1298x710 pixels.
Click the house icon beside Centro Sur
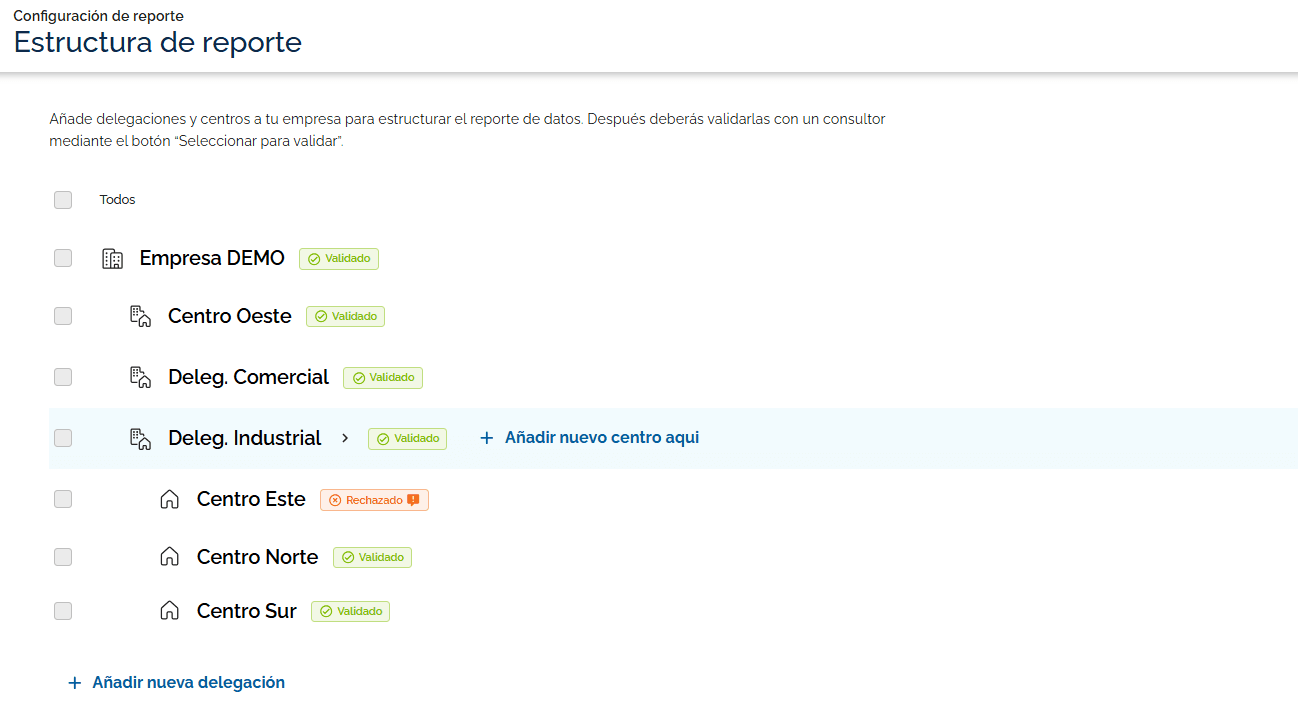tap(170, 611)
